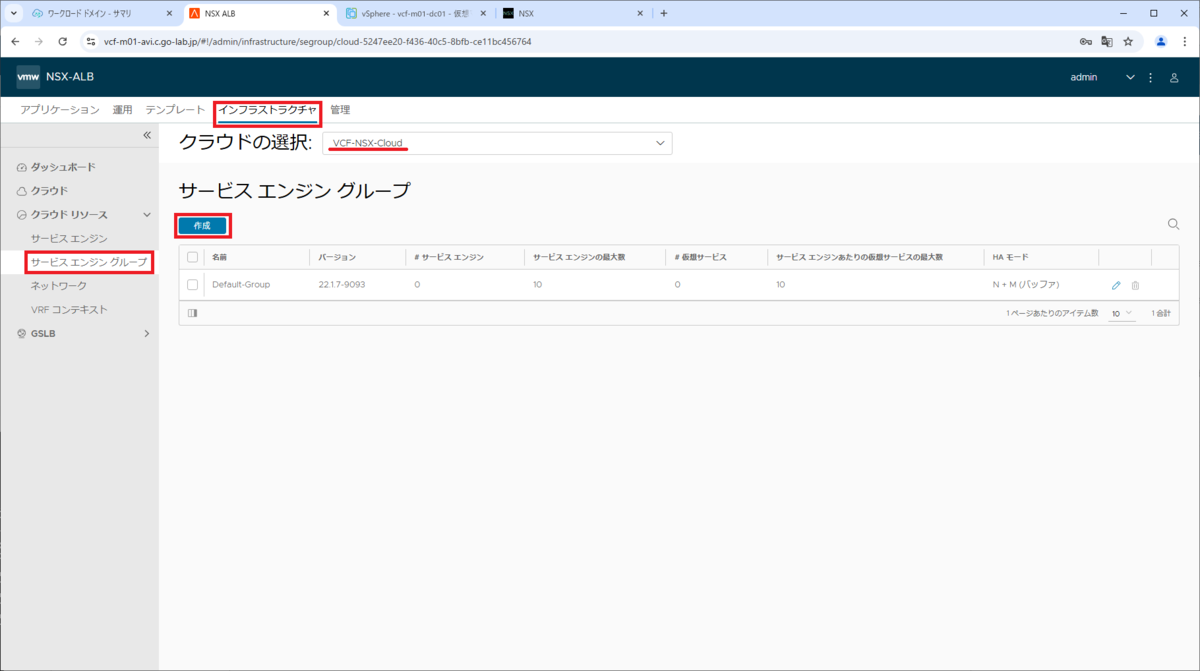Open サービス エンジン グループ in sidebar
The height and width of the screenshot is (671, 1200).
click(x=89, y=262)
